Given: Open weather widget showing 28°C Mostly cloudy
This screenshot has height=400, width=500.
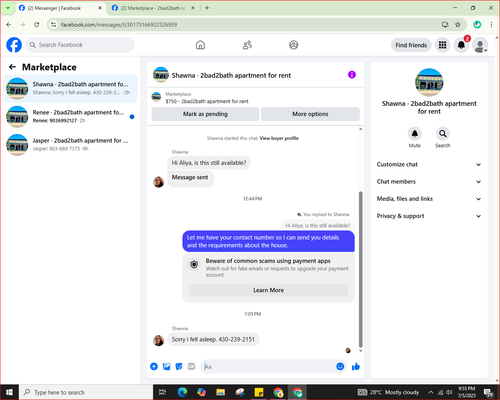Looking at the screenshot, I should (x=388, y=392).
